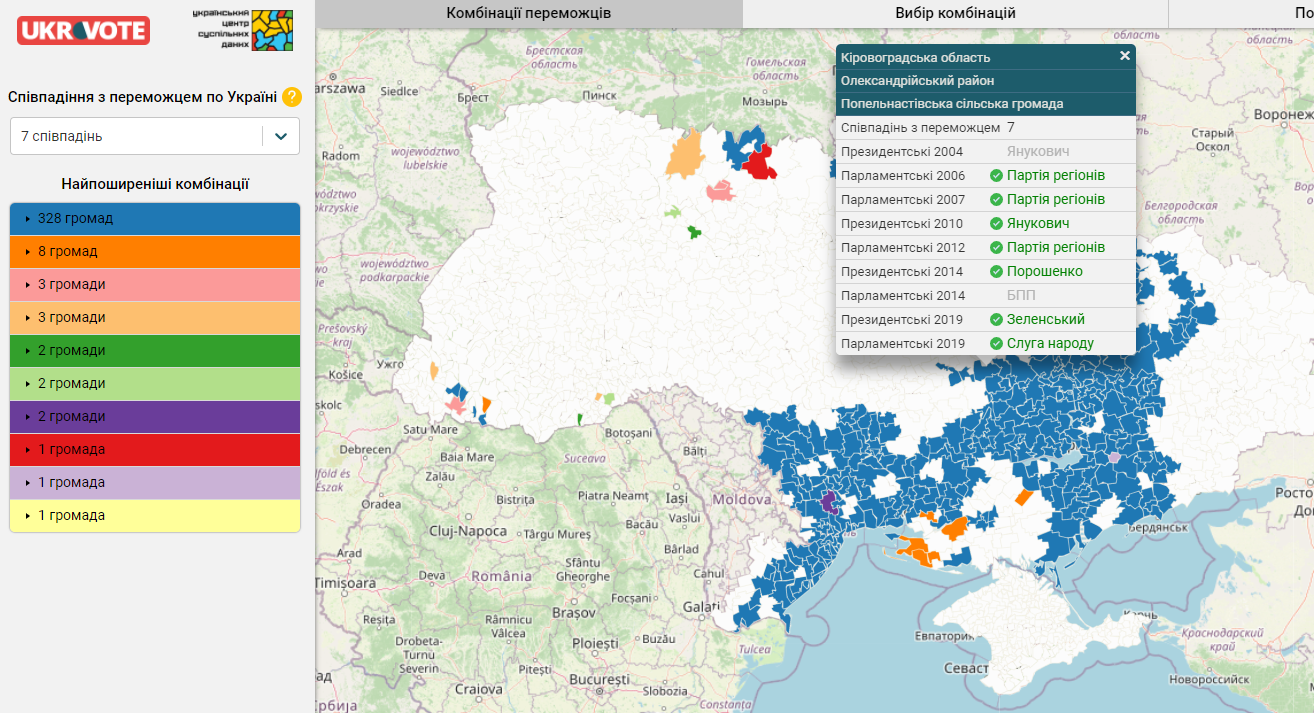Viewport: 1314px width, 713px height.
Task: Click the Янукович result for Президентські 2010
Action: [1038, 224]
